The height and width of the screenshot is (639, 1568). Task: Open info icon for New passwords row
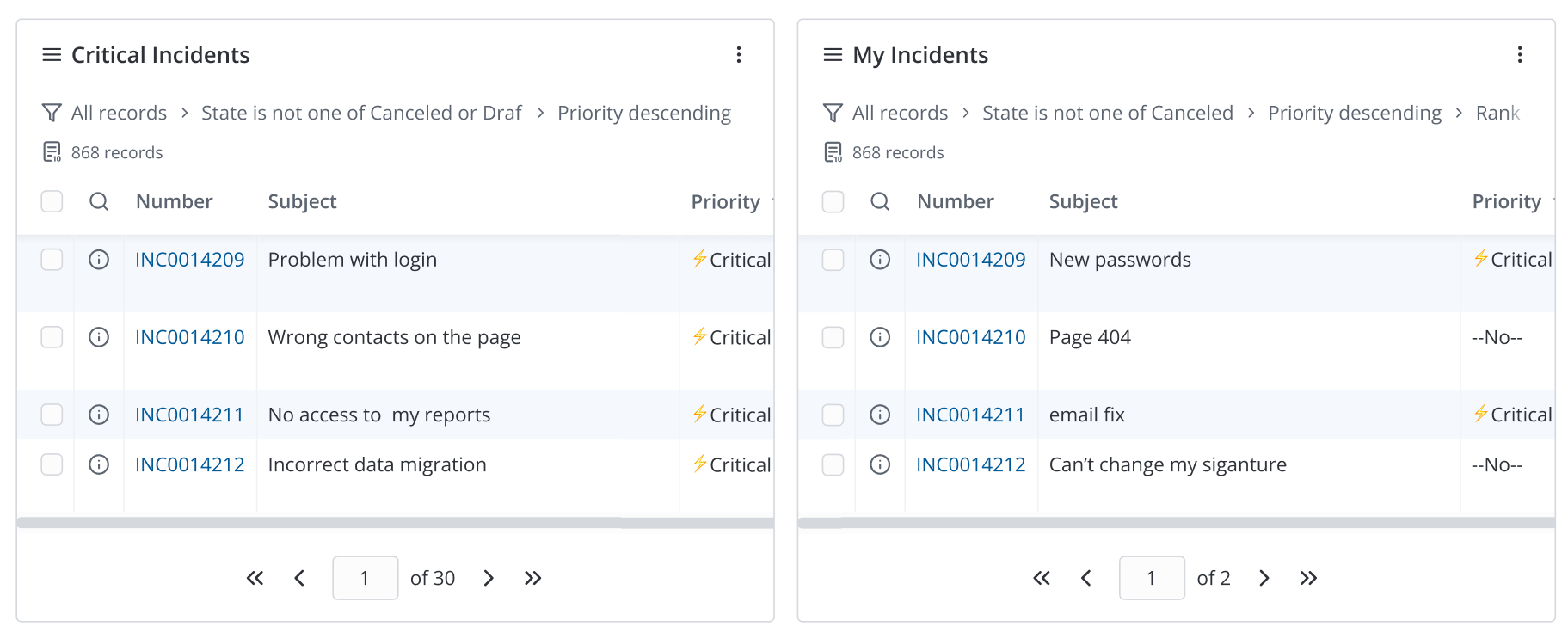point(880,260)
